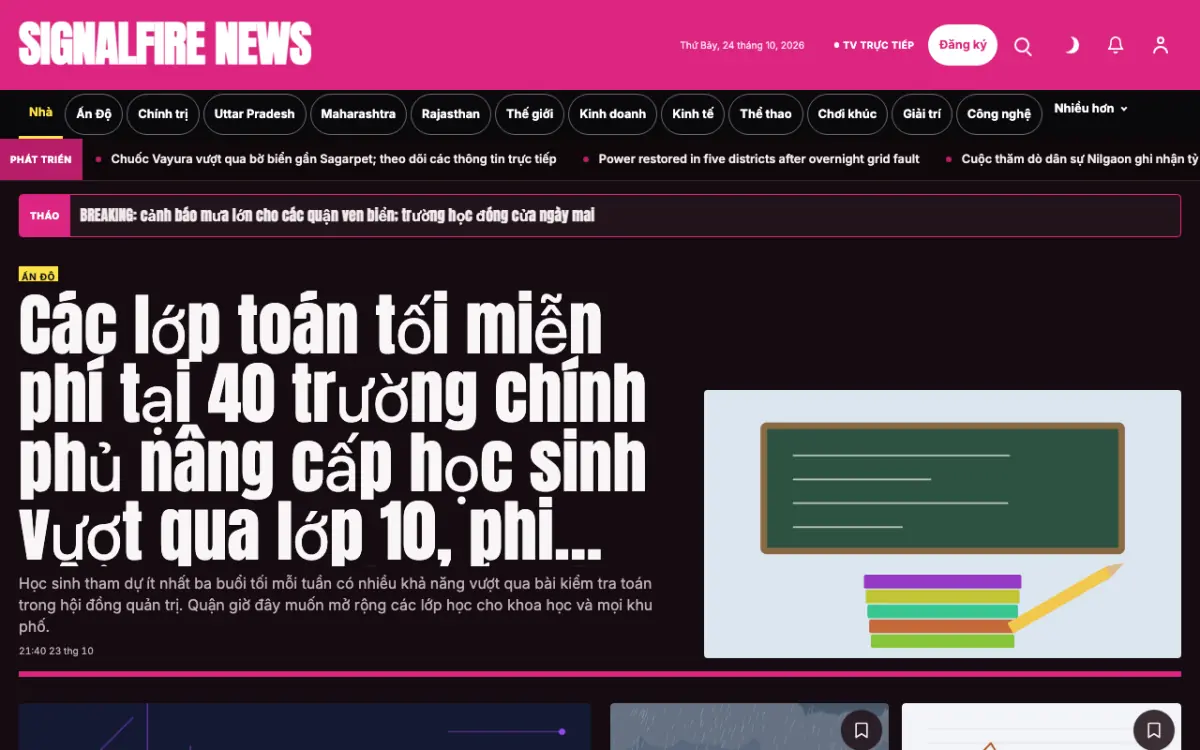Open the search icon in header
1200x750 pixels.
tap(1023, 46)
